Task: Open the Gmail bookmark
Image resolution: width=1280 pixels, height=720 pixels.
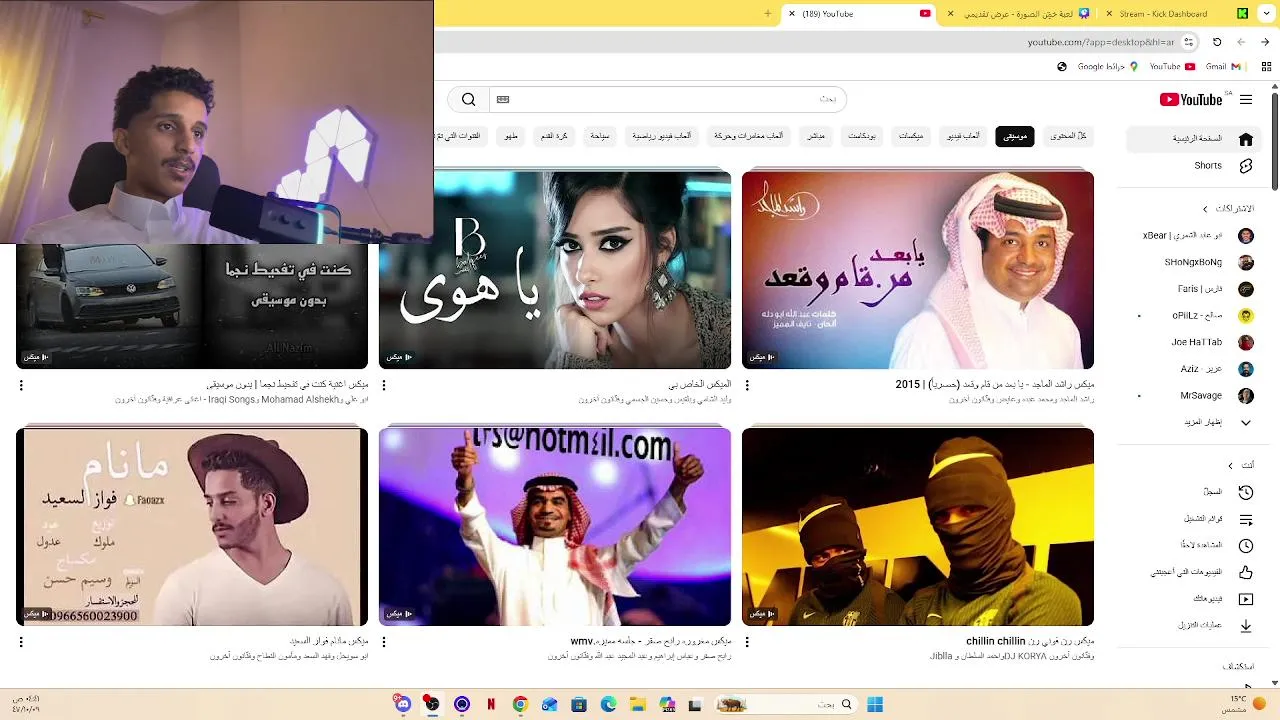Action: pos(1223,67)
